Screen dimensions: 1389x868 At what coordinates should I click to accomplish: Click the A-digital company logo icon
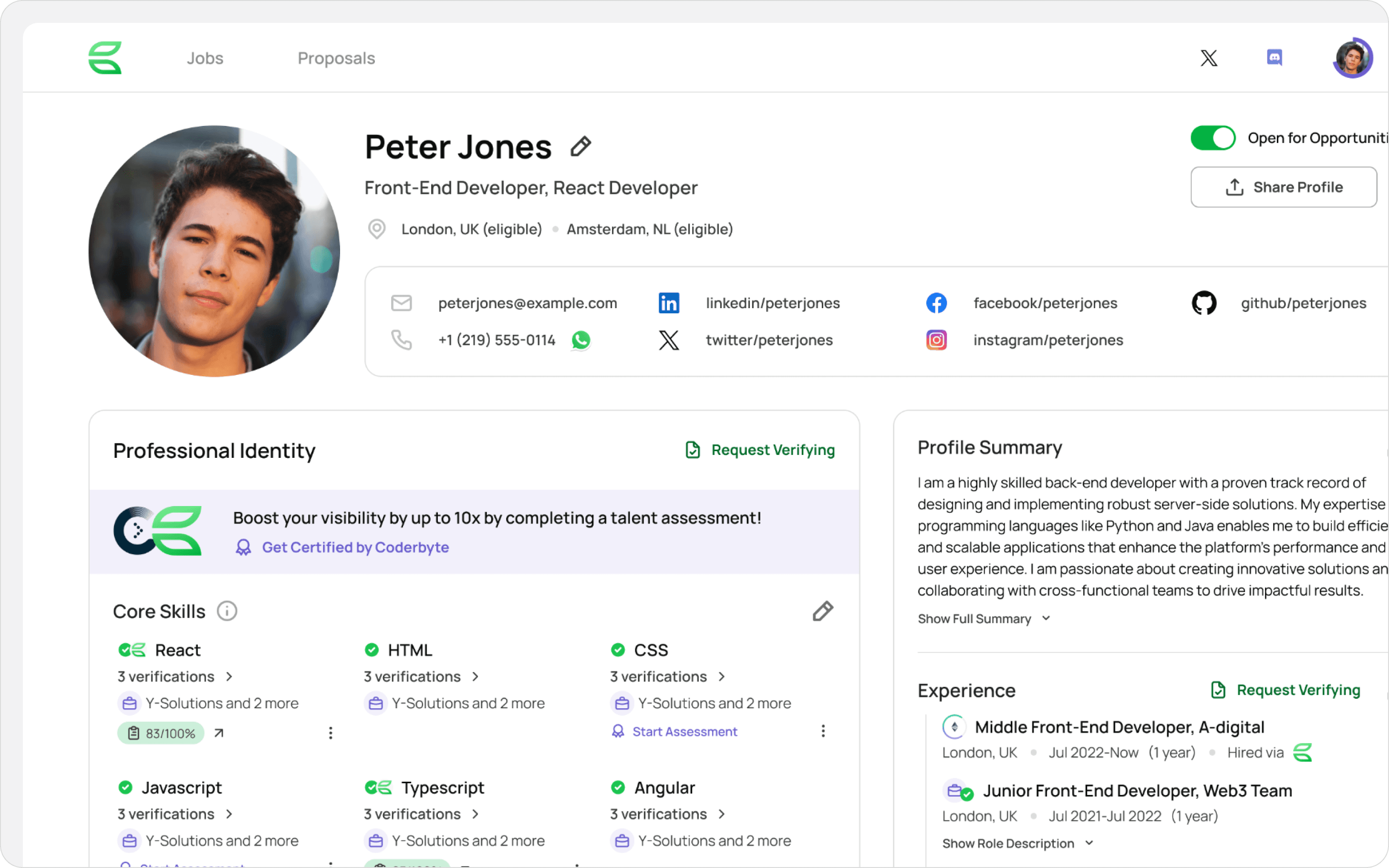[x=954, y=727]
